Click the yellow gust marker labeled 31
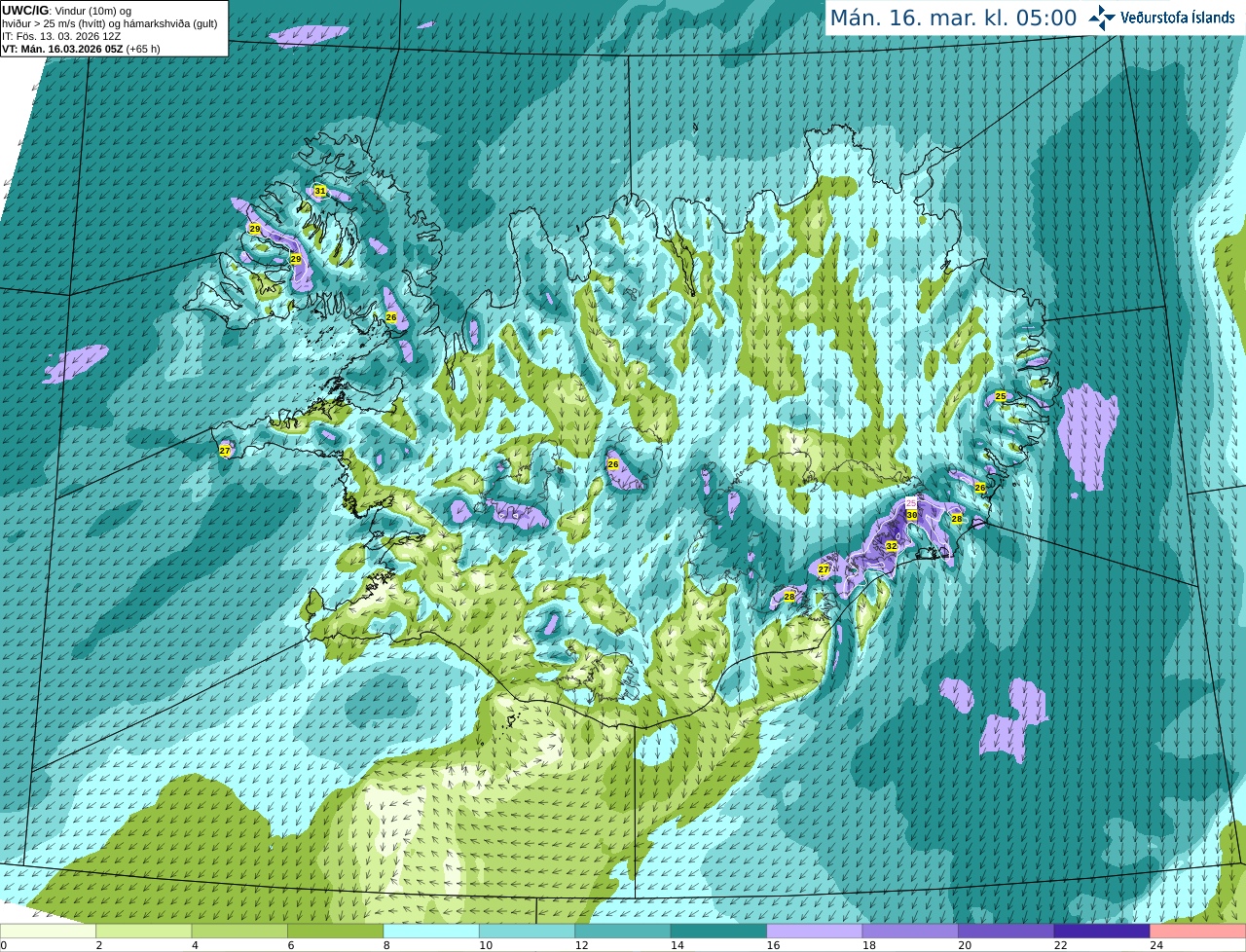Image resolution: width=1246 pixels, height=952 pixels. 319,191
